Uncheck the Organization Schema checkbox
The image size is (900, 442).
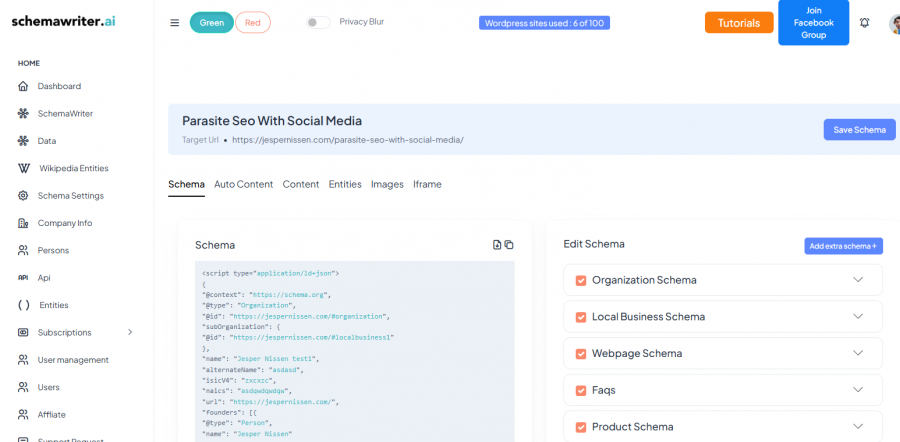click(581, 280)
